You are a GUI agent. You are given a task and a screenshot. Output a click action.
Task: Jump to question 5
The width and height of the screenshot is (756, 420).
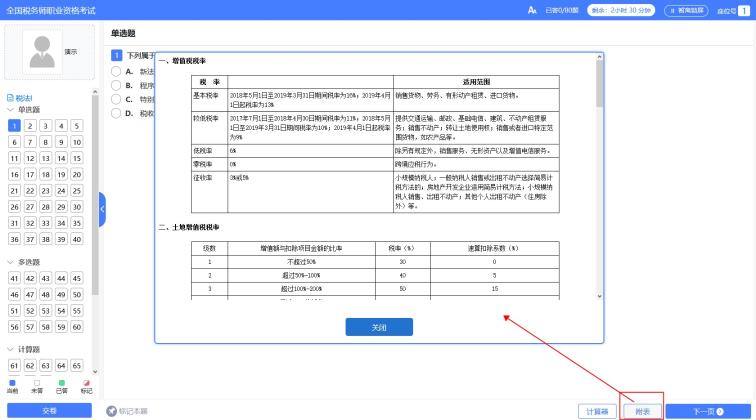pos(77,126)
